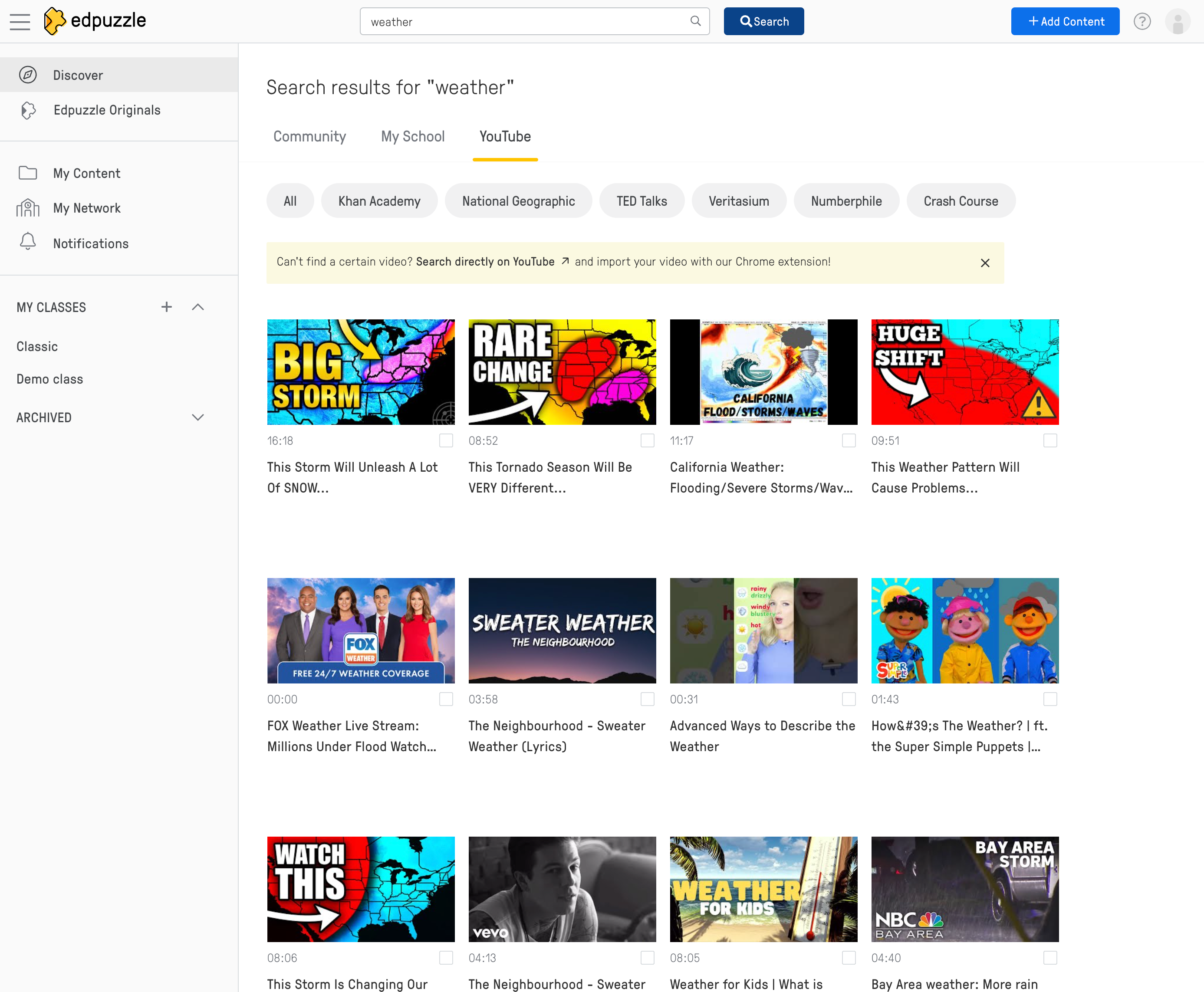The height and width of the screenshot is (992, 1204).
Task: Add a new class with plus icon
Action: [166, 307]
